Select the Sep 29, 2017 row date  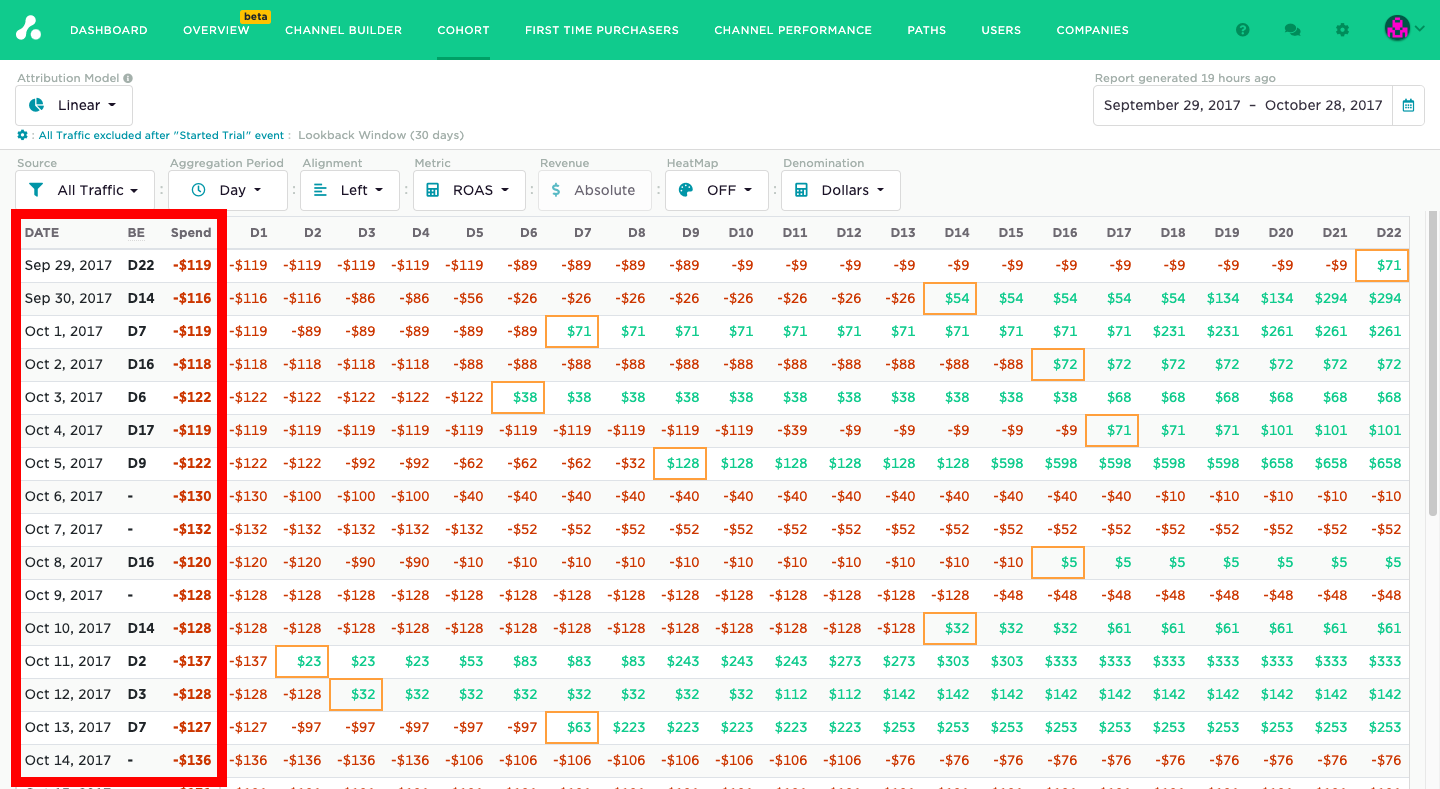(68, 265)
